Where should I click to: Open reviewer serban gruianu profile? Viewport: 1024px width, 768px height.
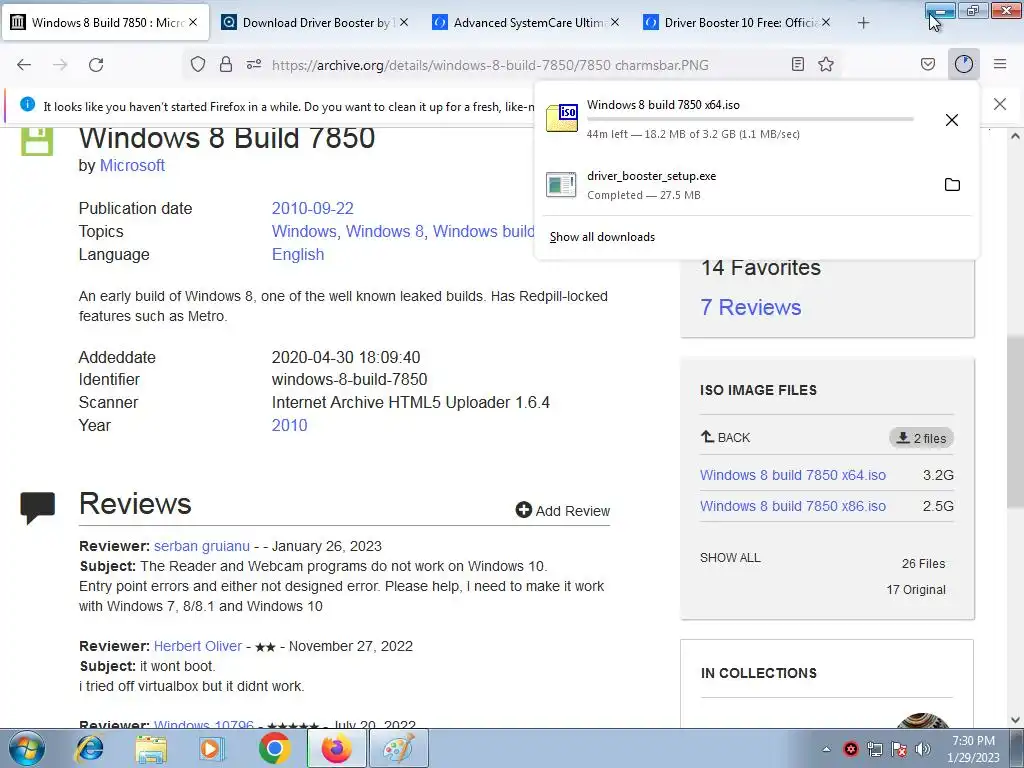click(202, 546)
